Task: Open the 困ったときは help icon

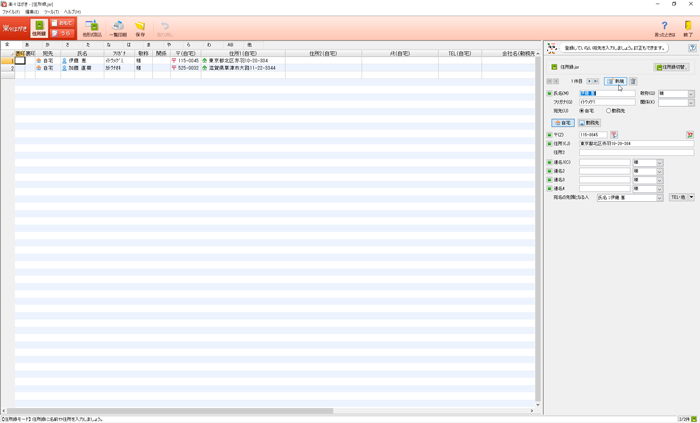Action: (x=664, y=28)
